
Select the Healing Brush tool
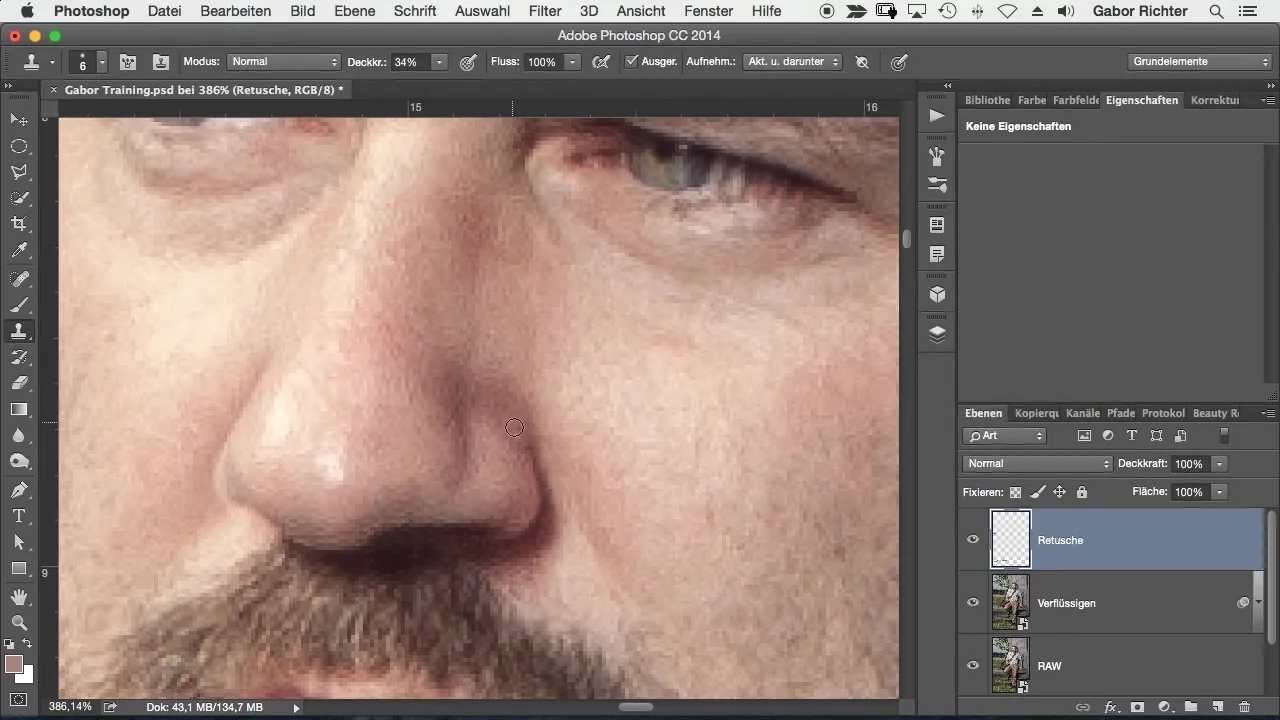[x=19, y=278]
